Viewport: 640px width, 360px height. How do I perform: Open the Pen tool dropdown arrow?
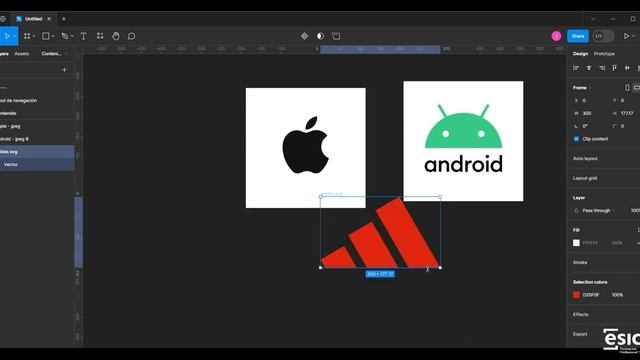[x=72, y=36]
